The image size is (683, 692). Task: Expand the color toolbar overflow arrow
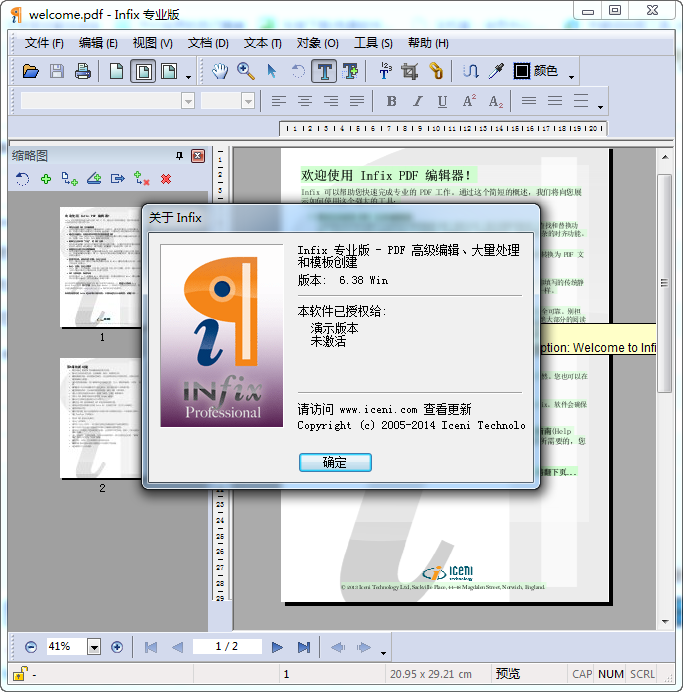coord(571,77)
